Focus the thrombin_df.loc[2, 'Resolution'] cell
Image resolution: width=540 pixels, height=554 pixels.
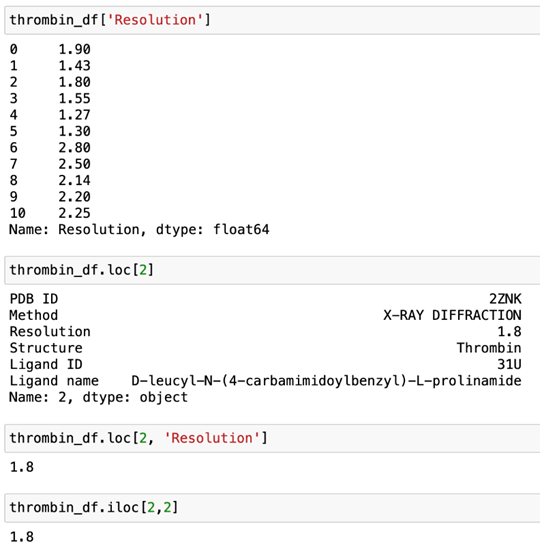click(x=272, y=438)
